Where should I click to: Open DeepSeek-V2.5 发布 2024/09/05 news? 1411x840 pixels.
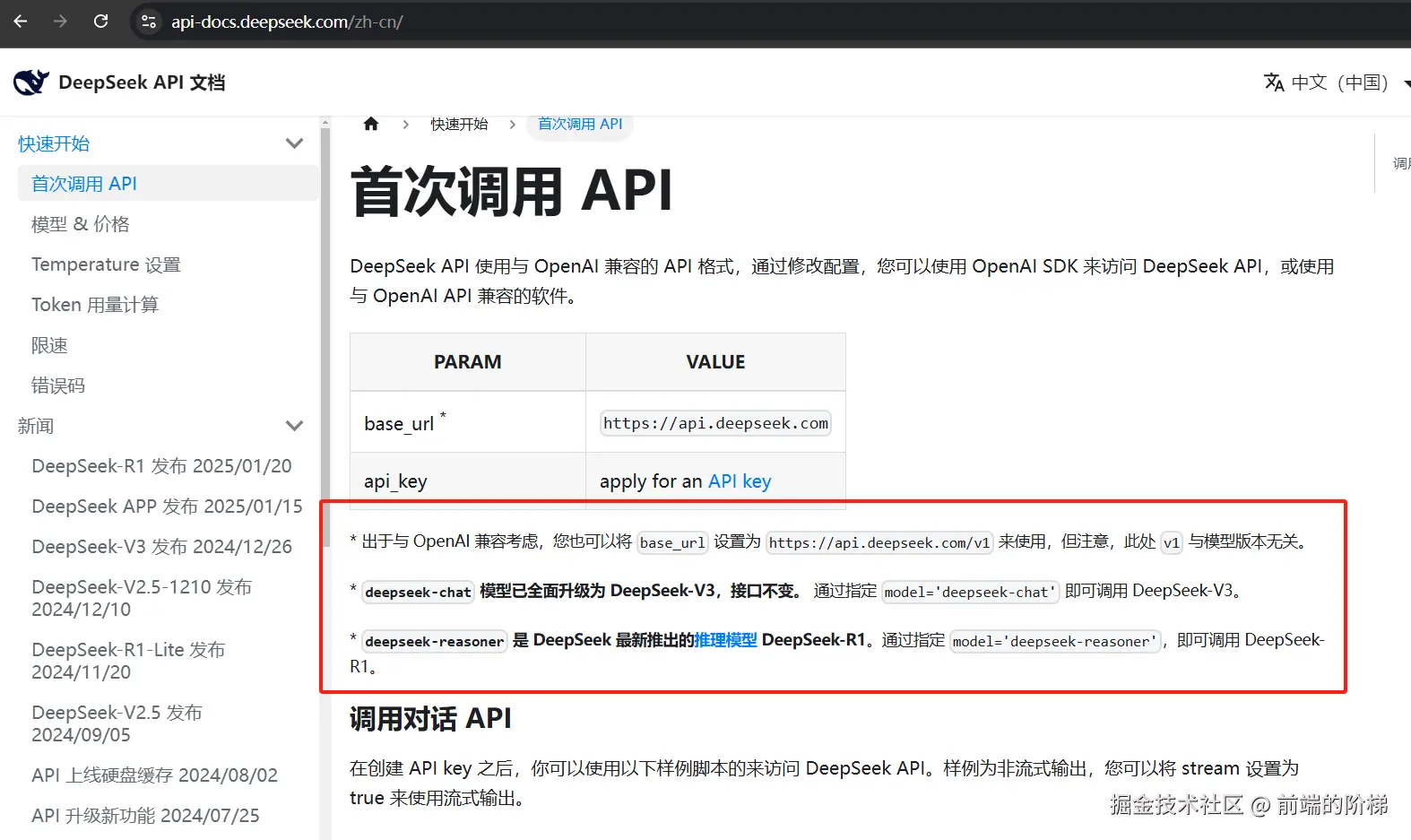tap(117, 723)
